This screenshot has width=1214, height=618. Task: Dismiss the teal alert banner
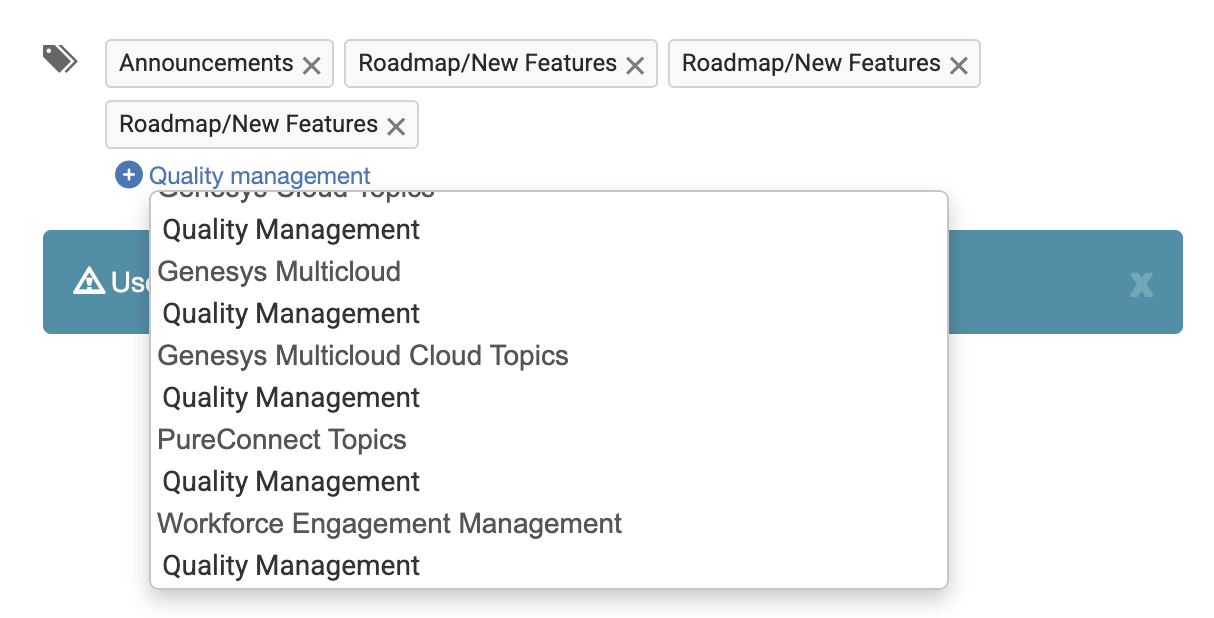click(1141, 285)
